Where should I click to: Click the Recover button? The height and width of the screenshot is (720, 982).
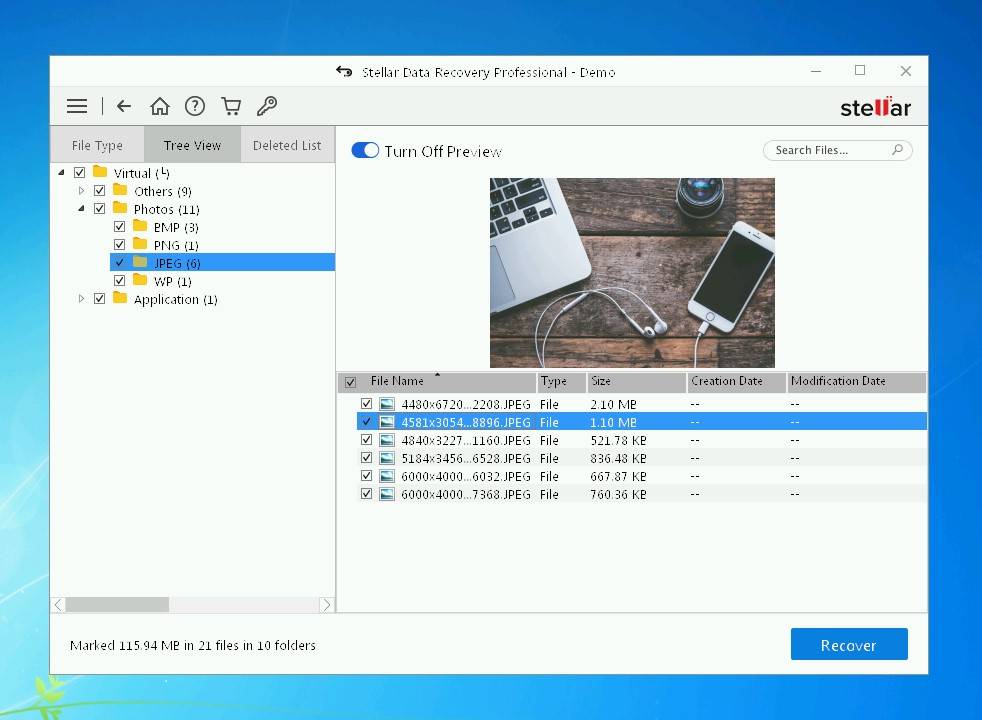tap(849, 644)
